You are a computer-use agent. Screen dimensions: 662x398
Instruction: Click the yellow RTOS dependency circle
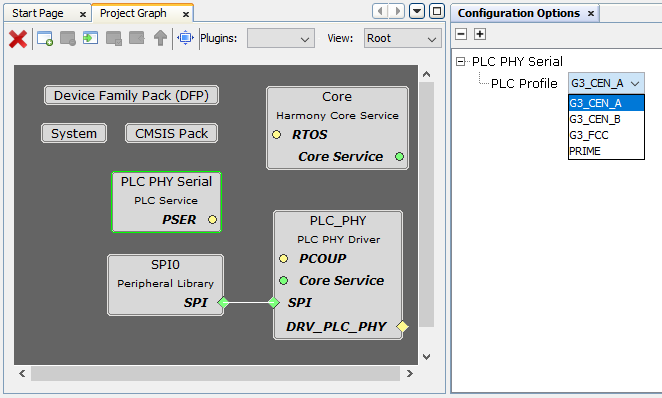tap(277, 135)
